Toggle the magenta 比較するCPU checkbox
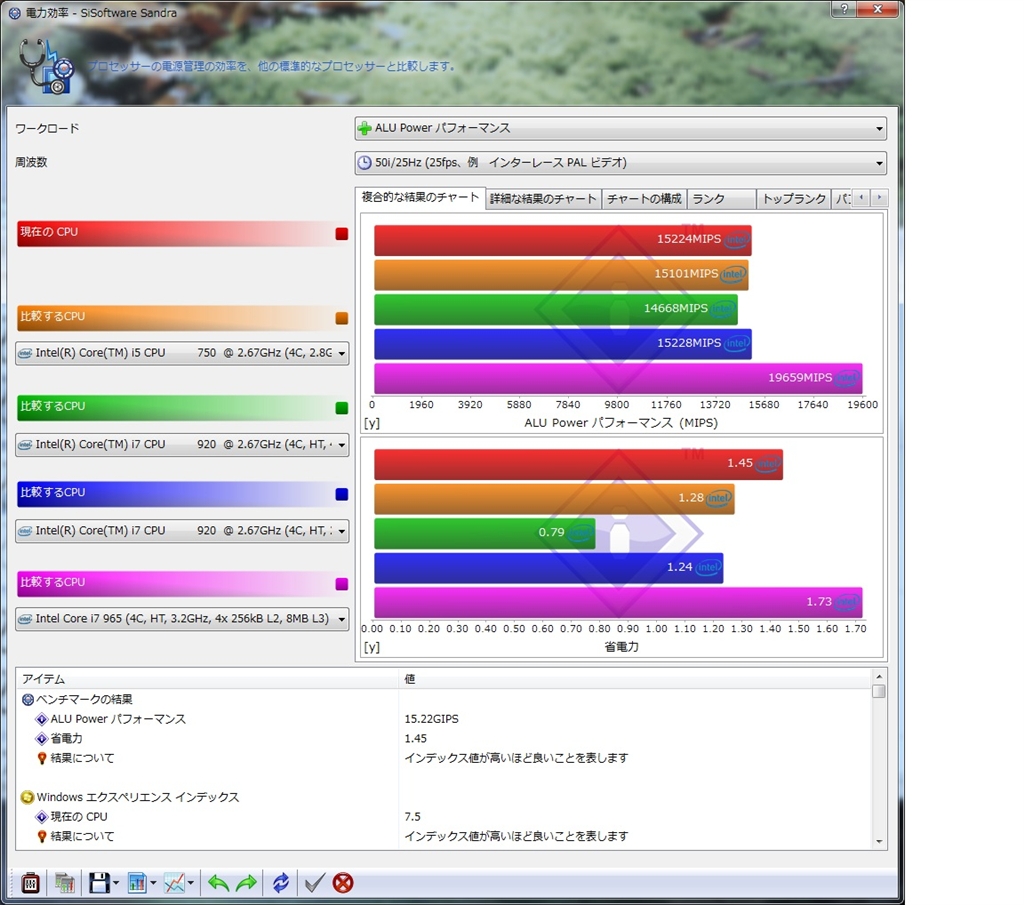Viewport: 1024px width, 905px height. coord(342,584)
